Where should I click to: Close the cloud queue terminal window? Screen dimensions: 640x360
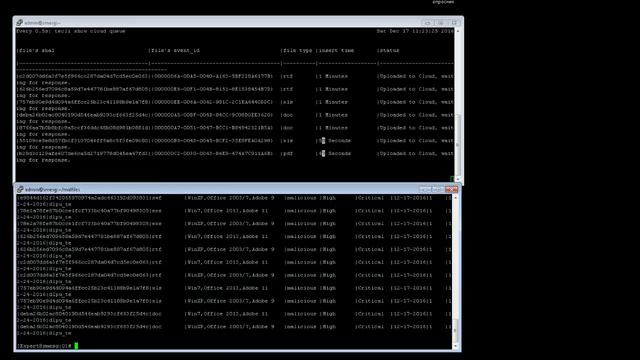tap(454, 23)
